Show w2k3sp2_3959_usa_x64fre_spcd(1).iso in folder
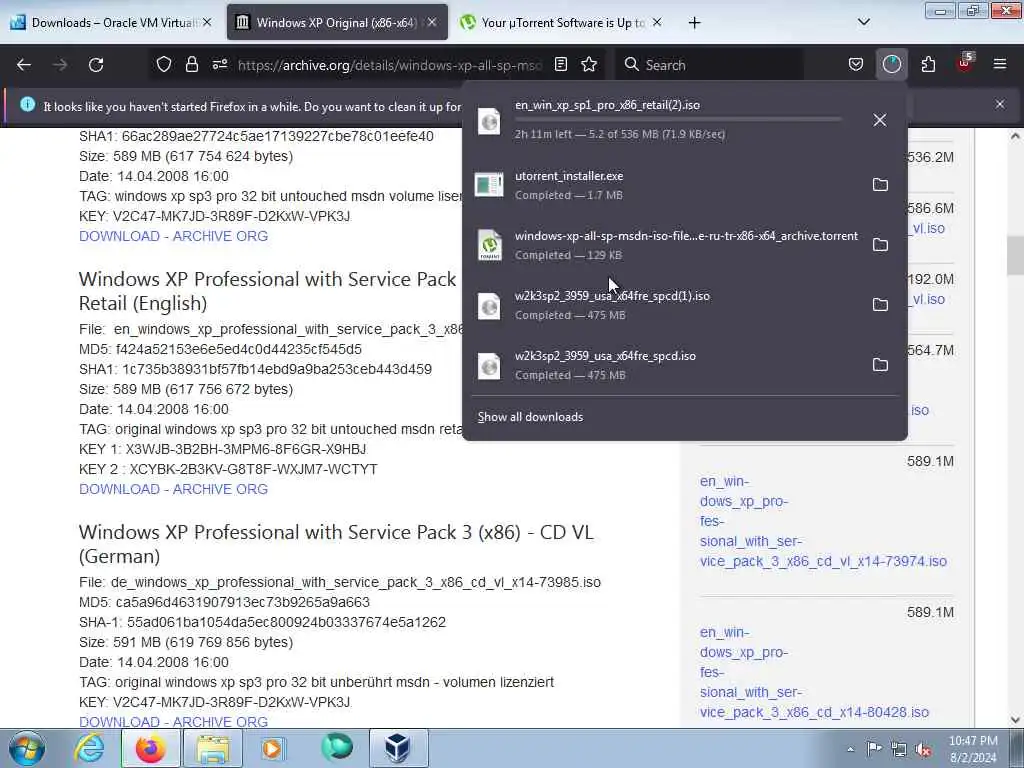1024x768 pixels. tap(880, 305)
